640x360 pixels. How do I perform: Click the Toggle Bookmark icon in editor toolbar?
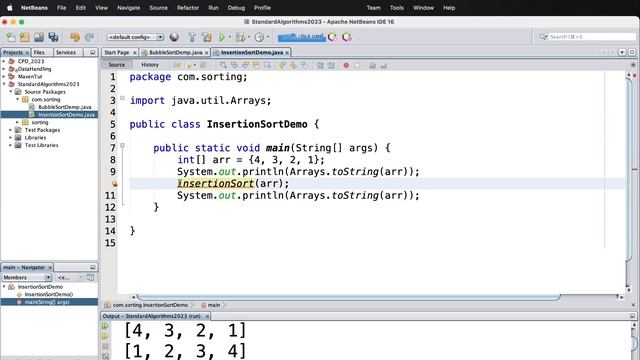point(304,65)
